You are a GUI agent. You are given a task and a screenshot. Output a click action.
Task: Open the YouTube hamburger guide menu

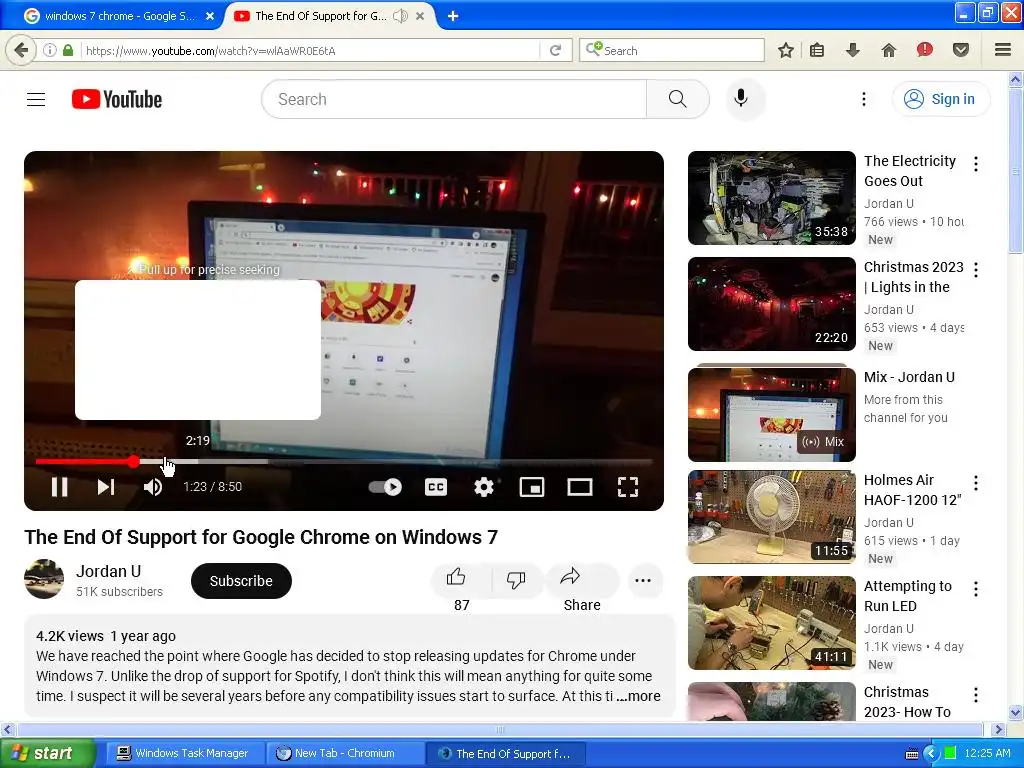(36, 99)
